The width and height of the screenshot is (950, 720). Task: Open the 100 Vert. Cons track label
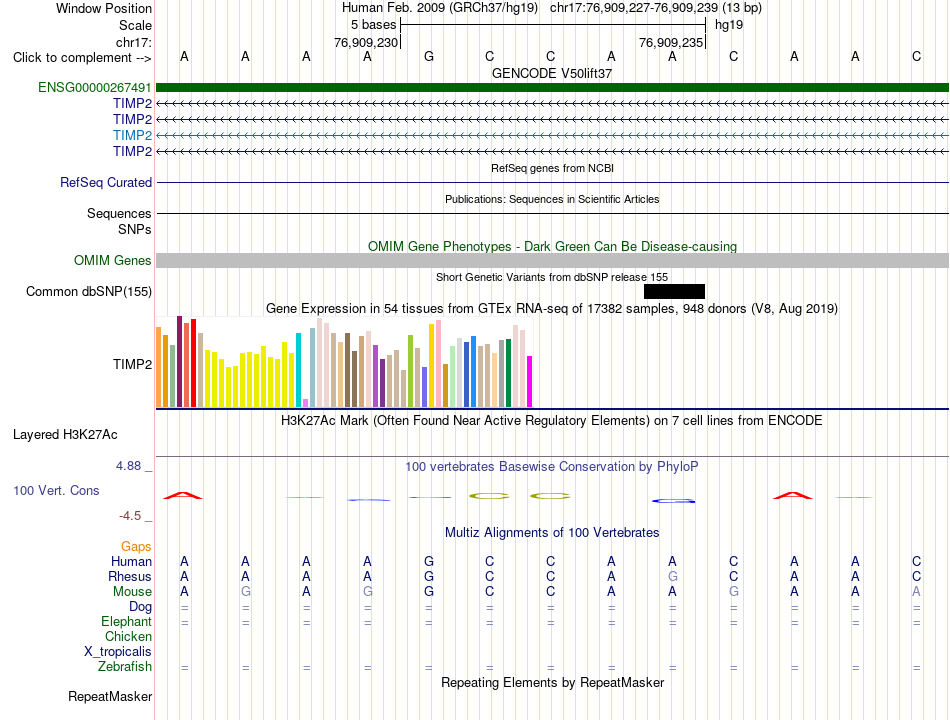coord(56,490)
